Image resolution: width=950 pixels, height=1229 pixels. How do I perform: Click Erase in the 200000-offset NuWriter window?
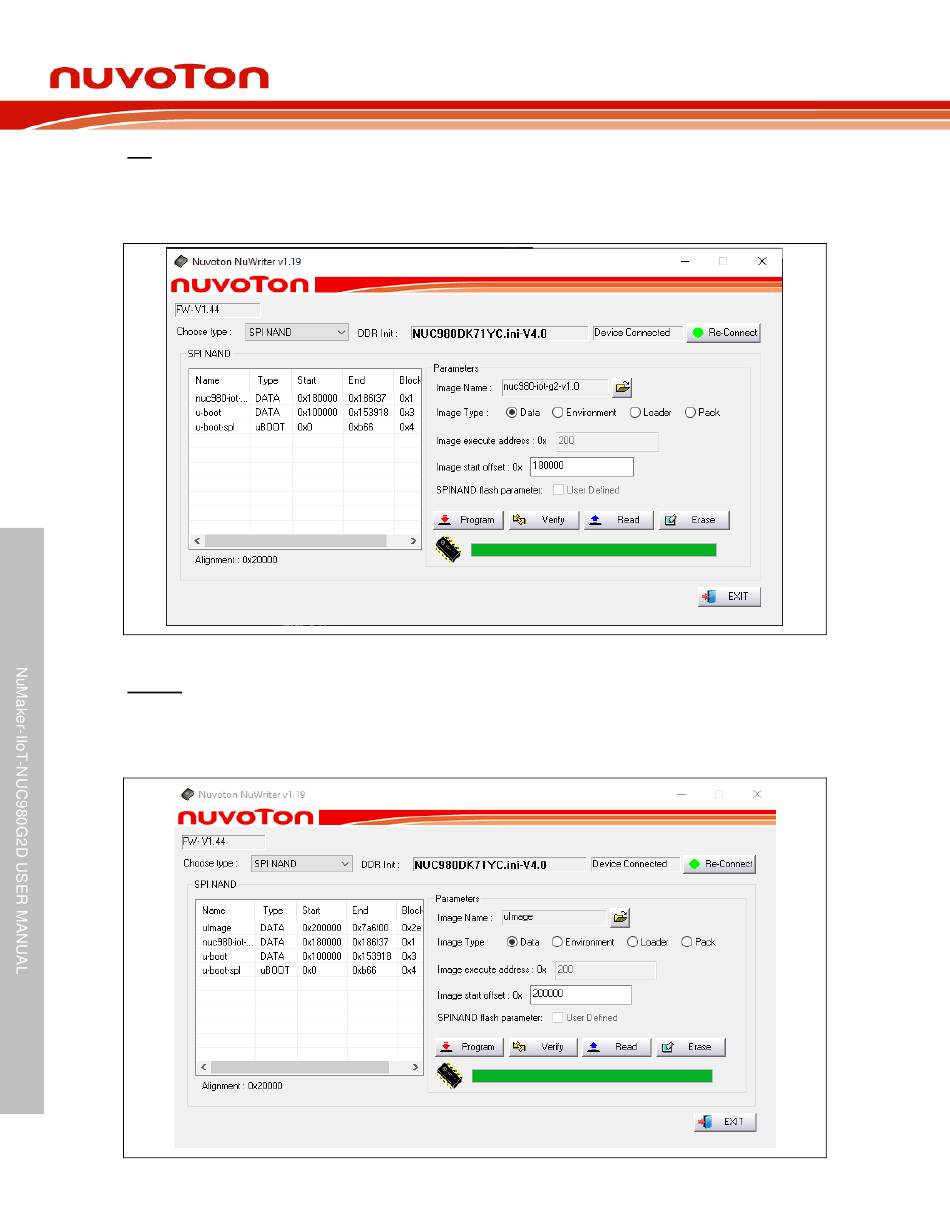coord(691,1047)
